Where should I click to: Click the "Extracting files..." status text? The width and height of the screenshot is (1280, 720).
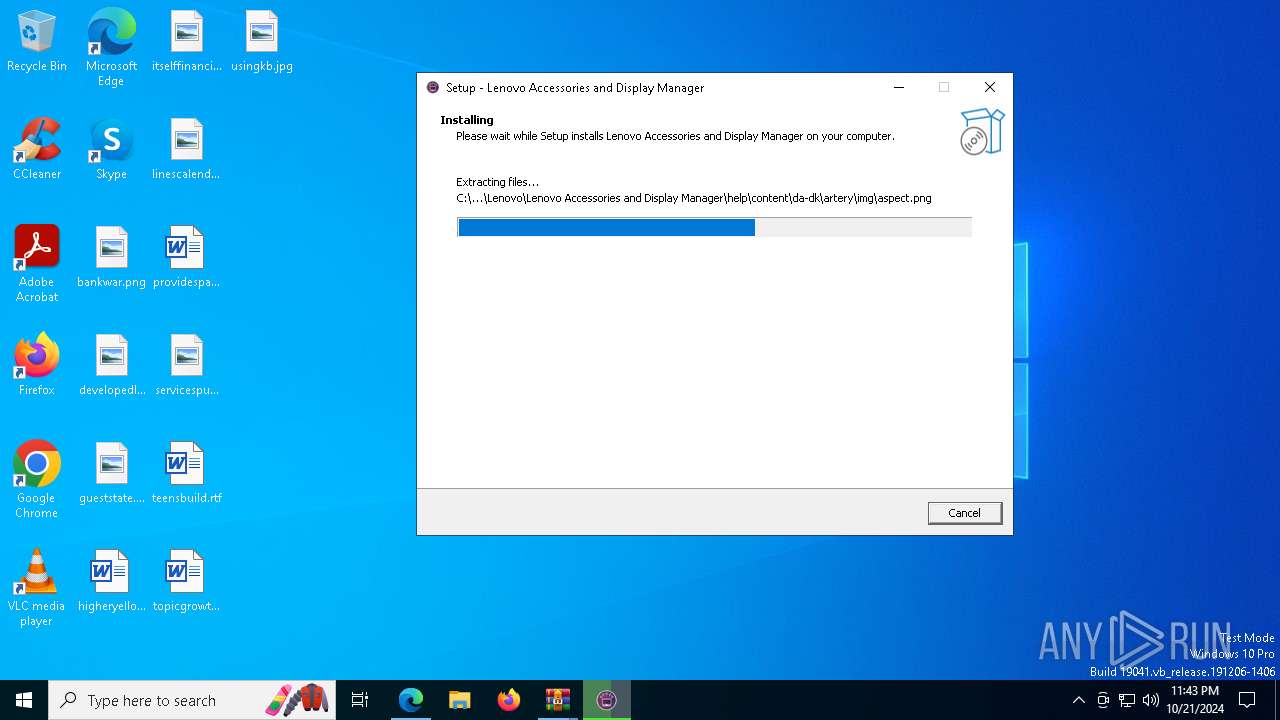click(x=497, y=182)
